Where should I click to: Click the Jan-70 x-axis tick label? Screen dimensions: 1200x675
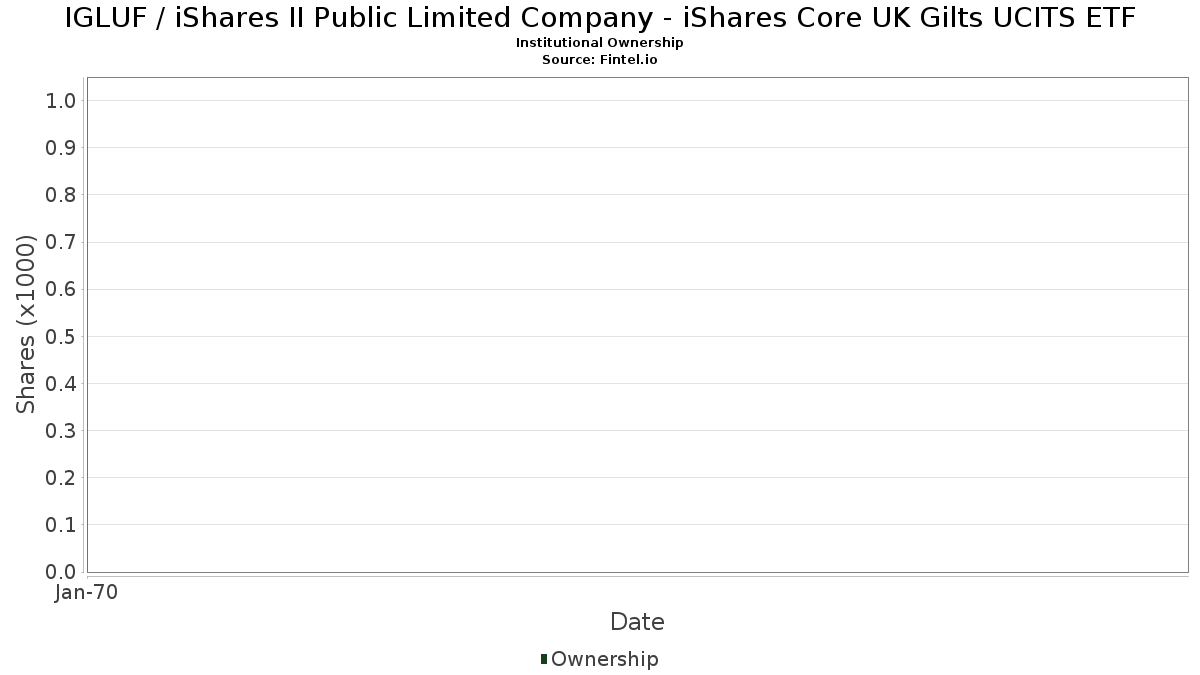[x=87, y=593]
